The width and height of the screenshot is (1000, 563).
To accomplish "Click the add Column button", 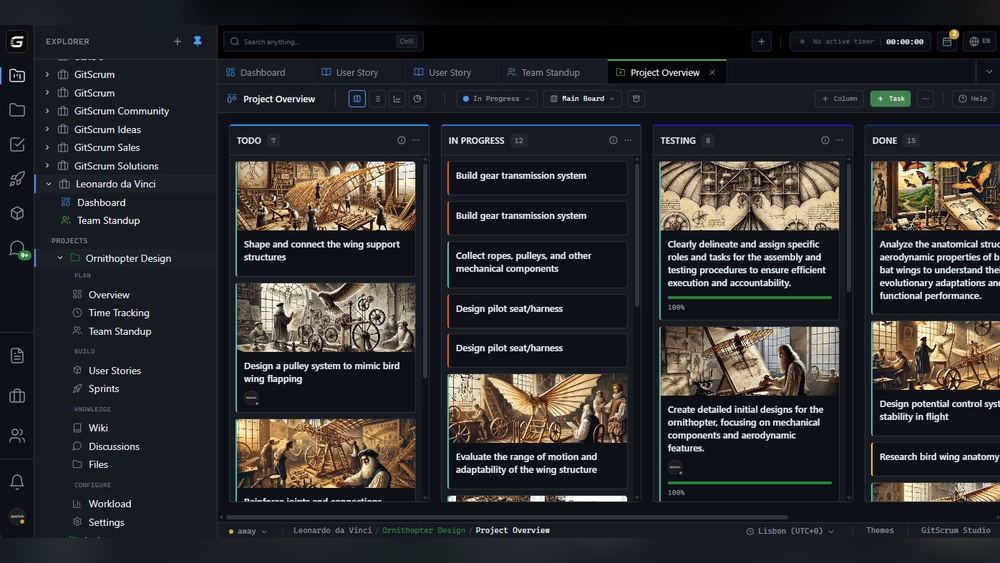I will click(x=839, y=99).
